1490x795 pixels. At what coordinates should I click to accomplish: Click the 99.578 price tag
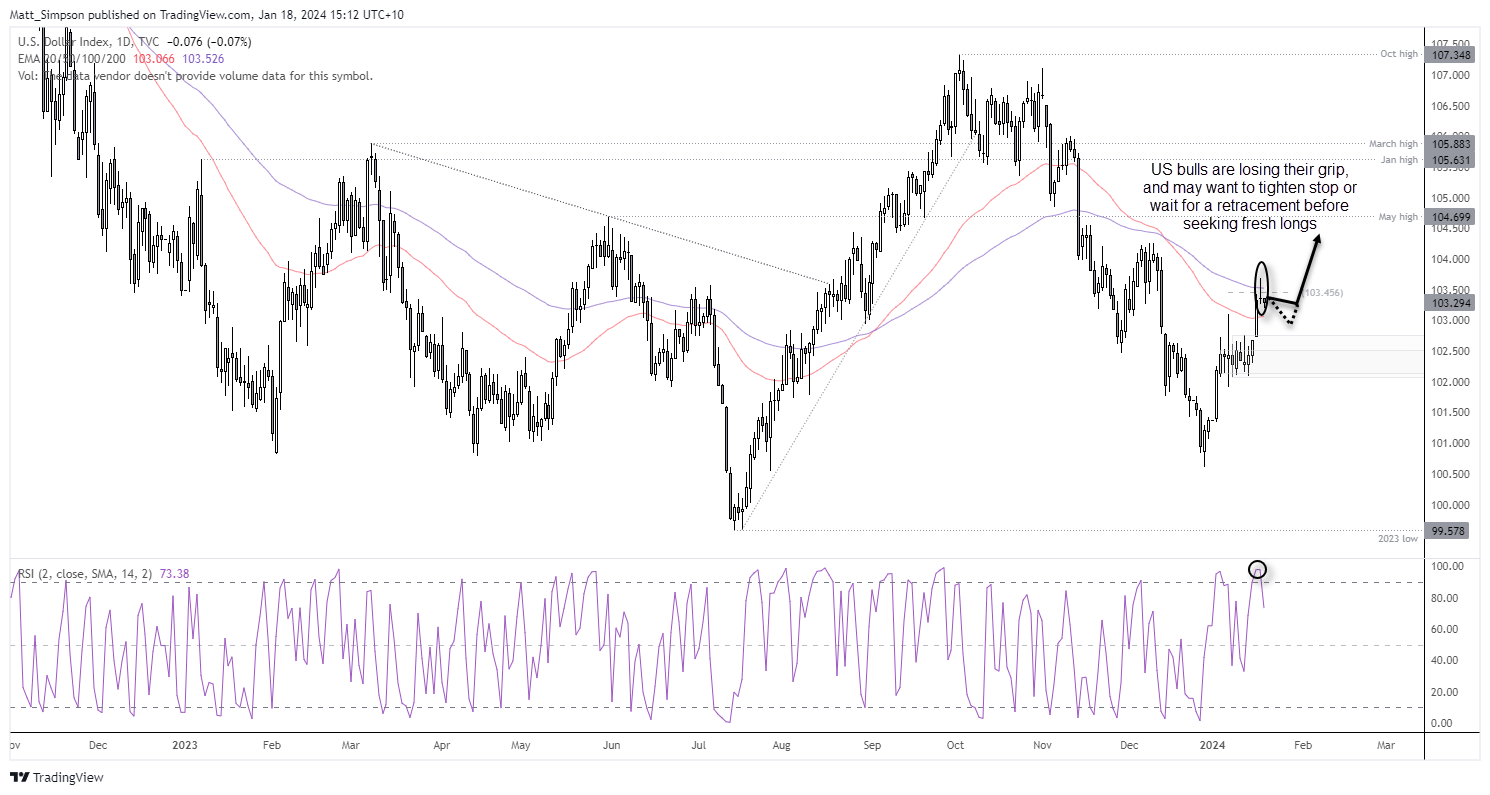click(x=1445, y=531)
